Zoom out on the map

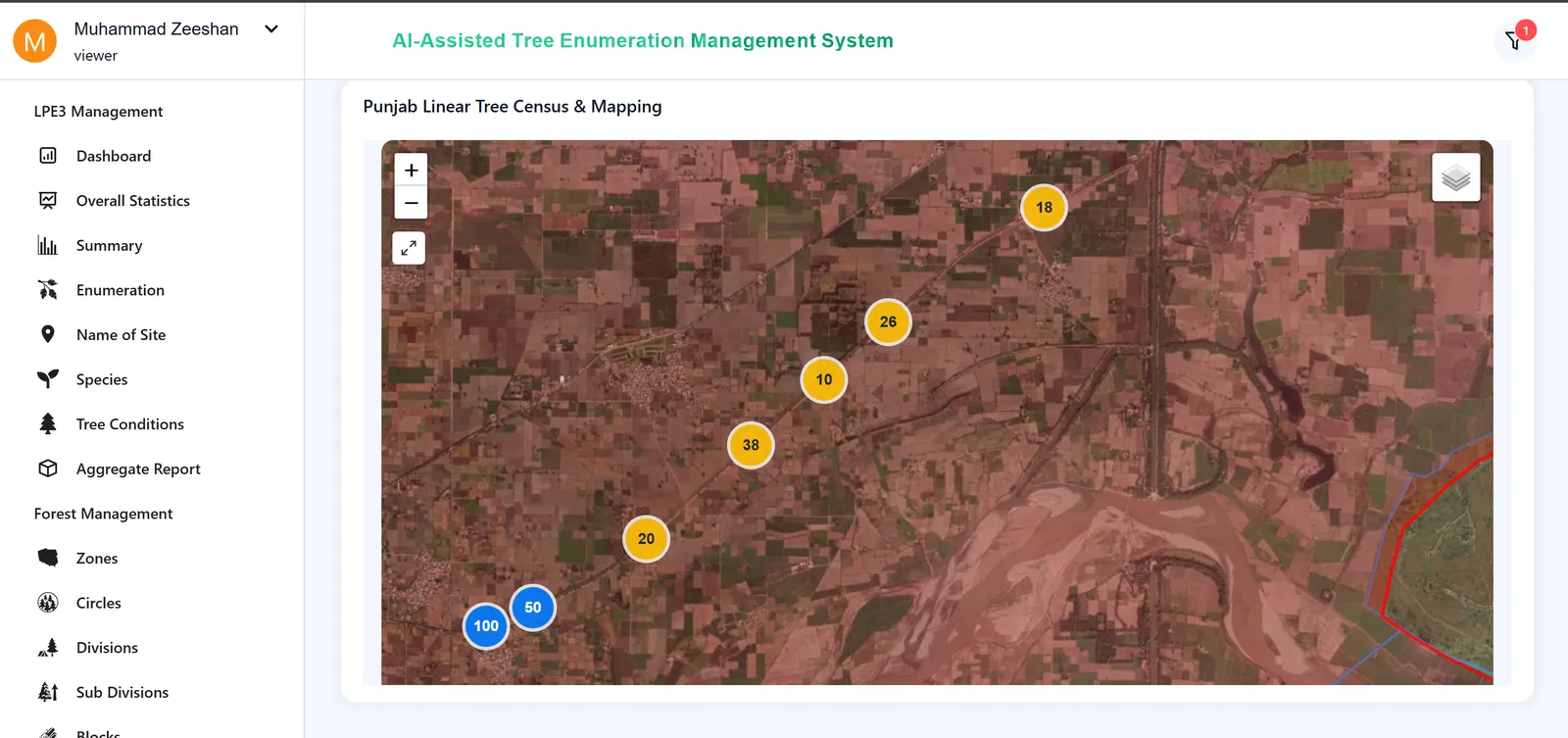412,203
